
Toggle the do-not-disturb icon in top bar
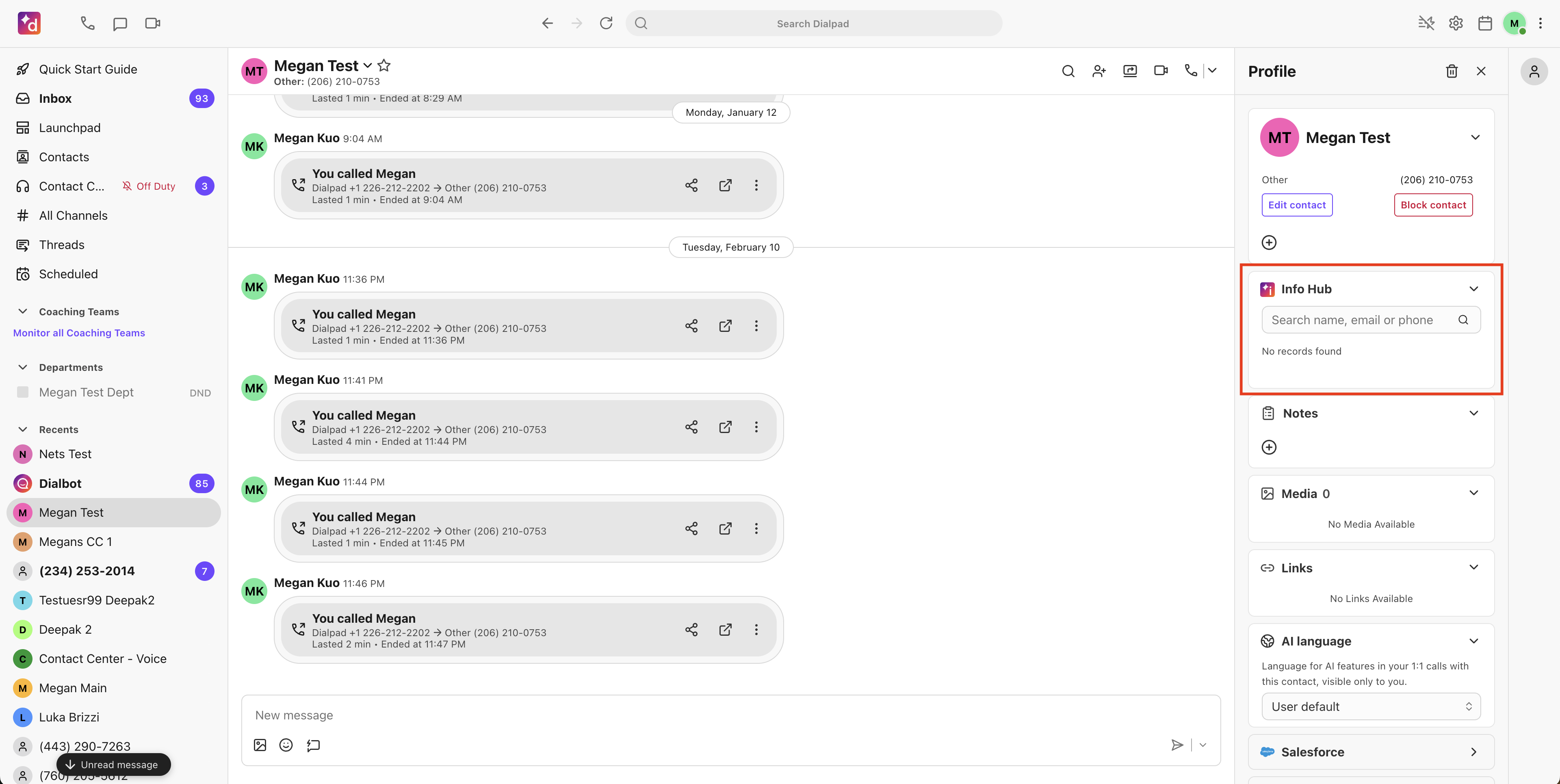tap(1426, 23)
